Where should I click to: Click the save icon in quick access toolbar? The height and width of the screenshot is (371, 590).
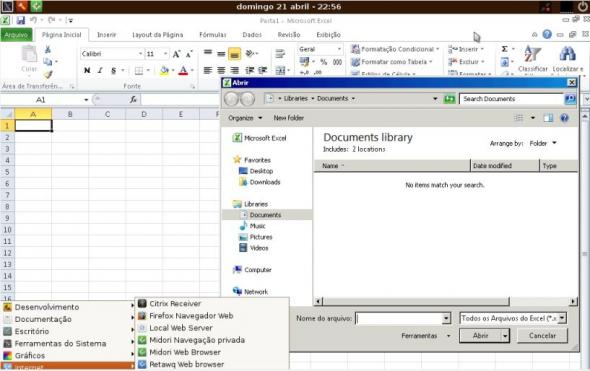coord(20,20)
